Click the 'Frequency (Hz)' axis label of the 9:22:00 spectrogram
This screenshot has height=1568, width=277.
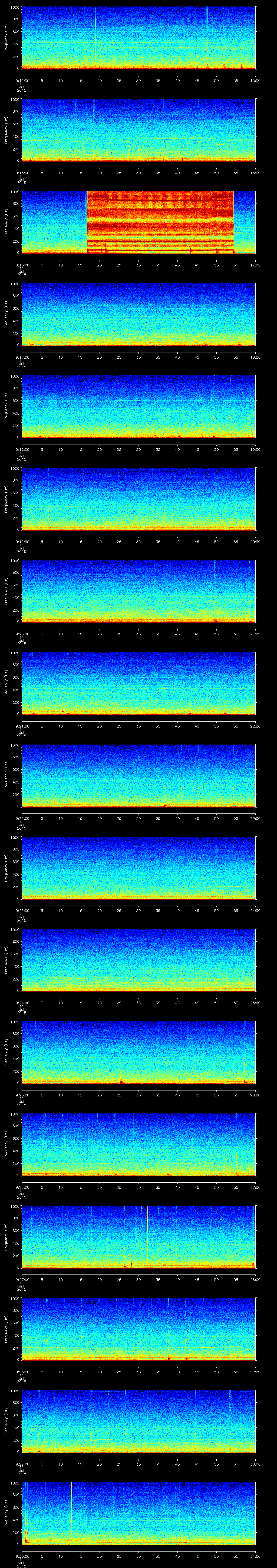(6, 775)
